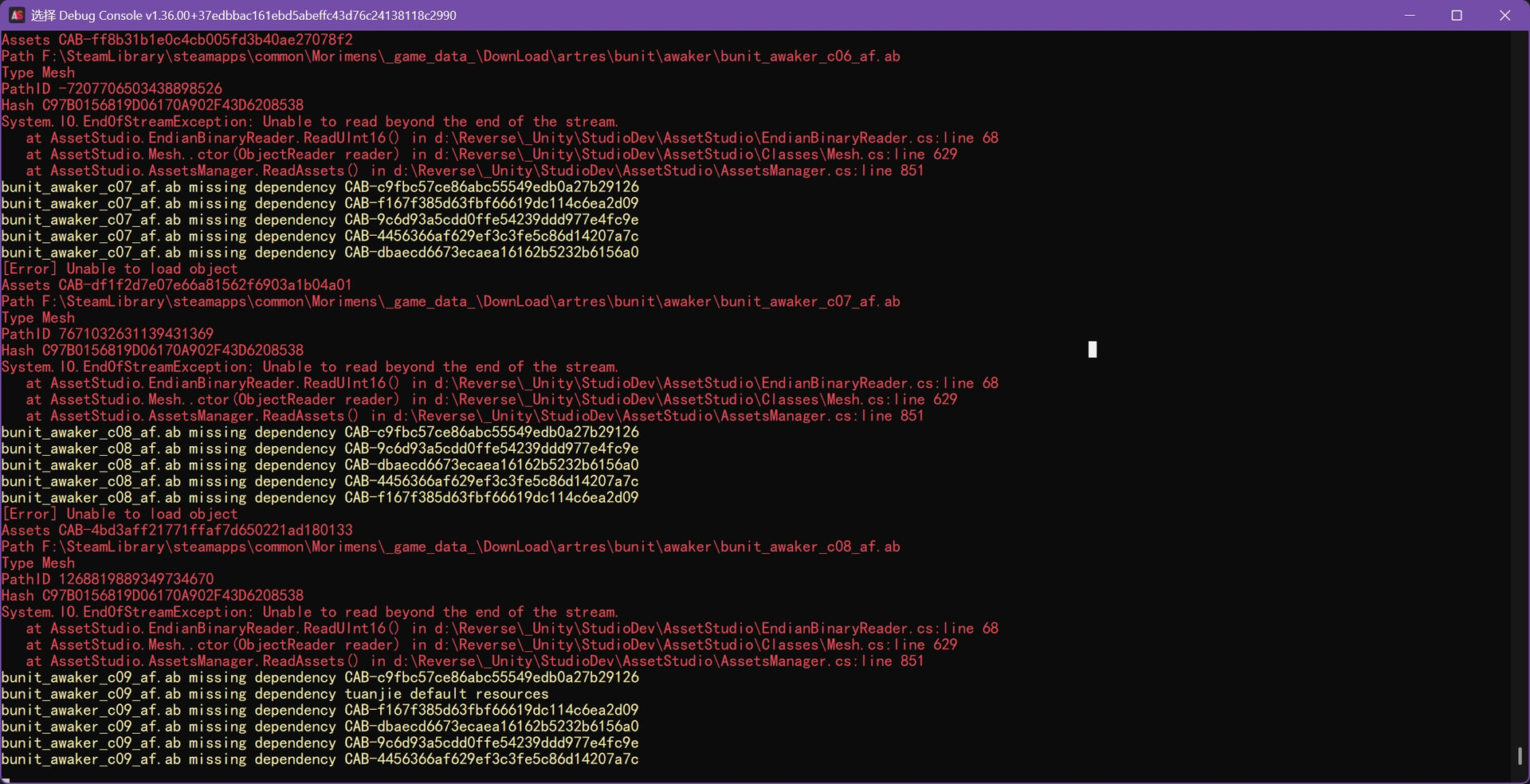This screenshot has height=784, width=1530.
Task: Maximize the Debug Console window
Action: tap(1457, 15)
